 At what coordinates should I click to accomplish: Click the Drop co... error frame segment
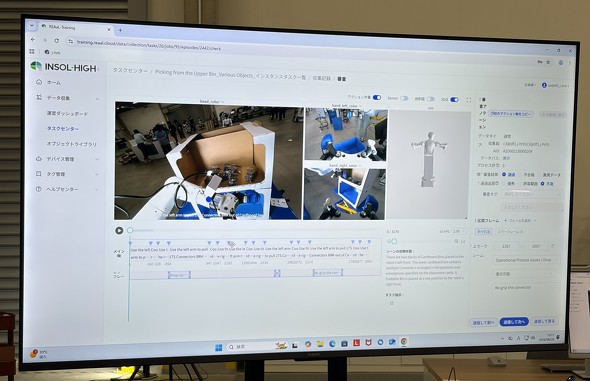coord(179,275)
